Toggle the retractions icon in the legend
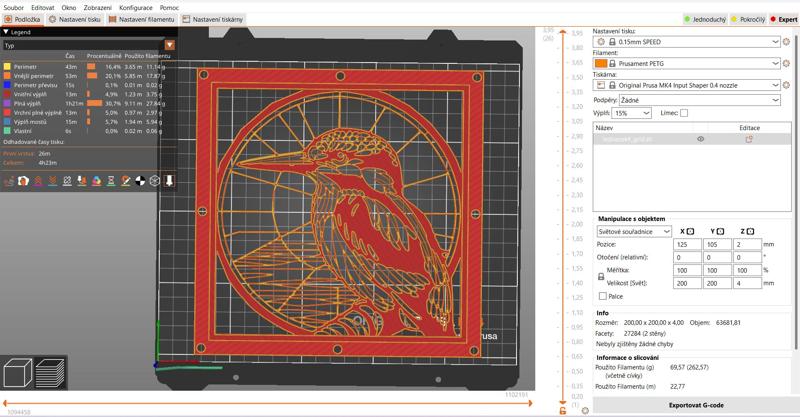The height and width of the screenshot is (417, 800). pos(38,181)
